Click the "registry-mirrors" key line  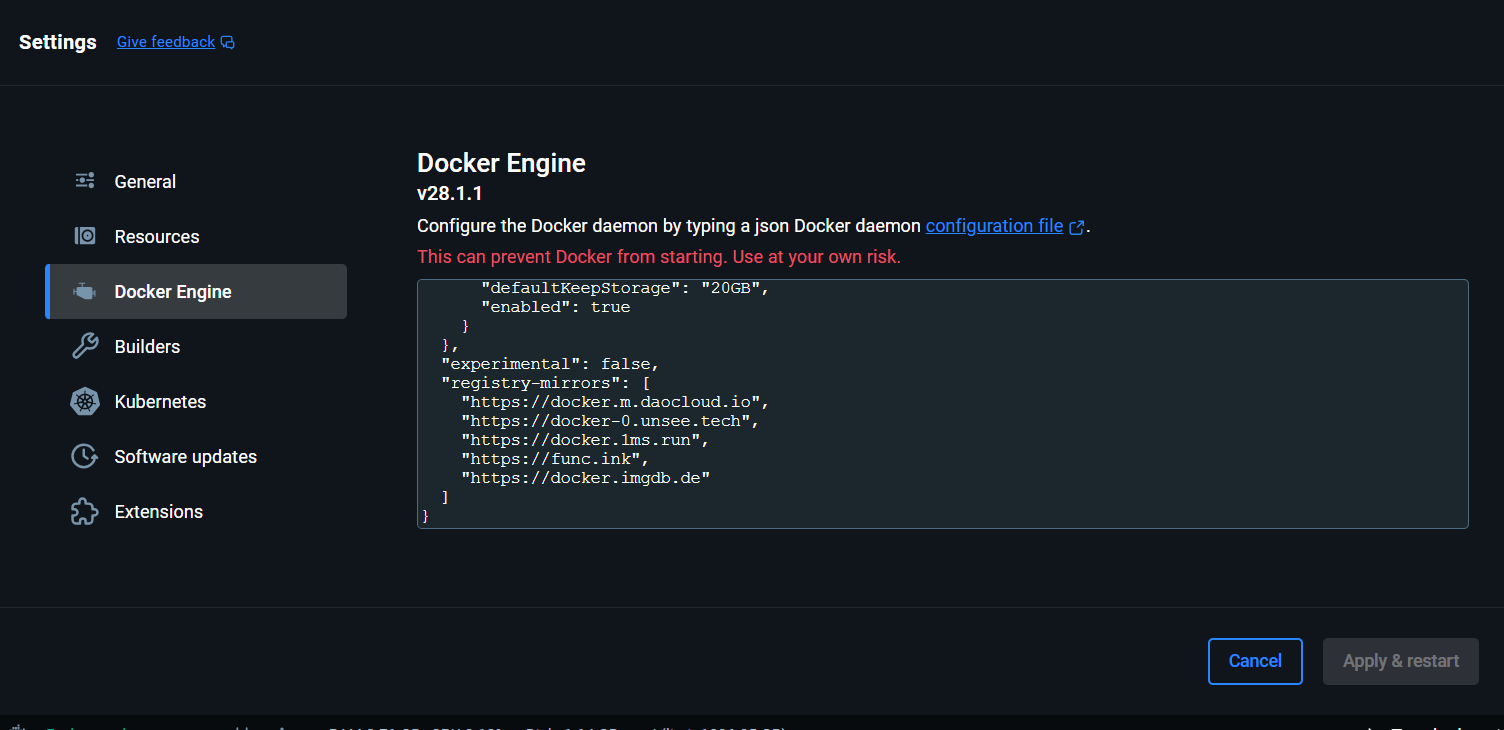tap(546, 383)
